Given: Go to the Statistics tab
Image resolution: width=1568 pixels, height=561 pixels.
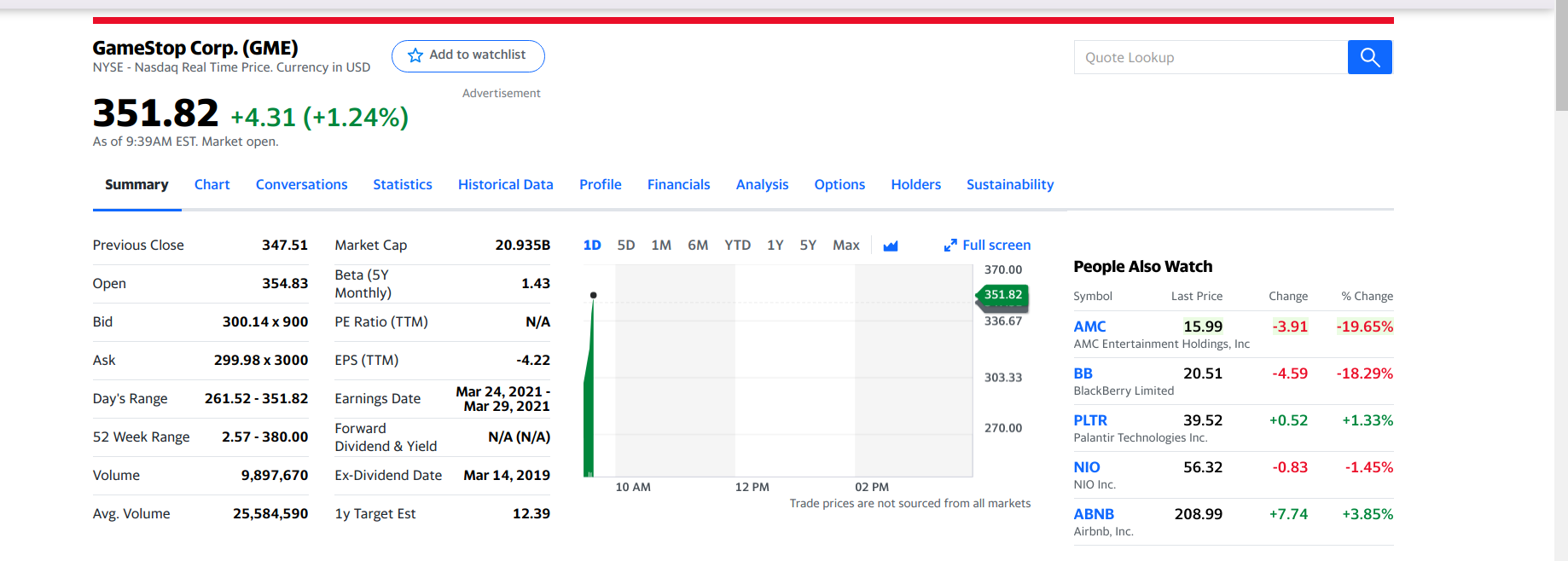Looking at the screenshot, I should (x=403, y=185).
